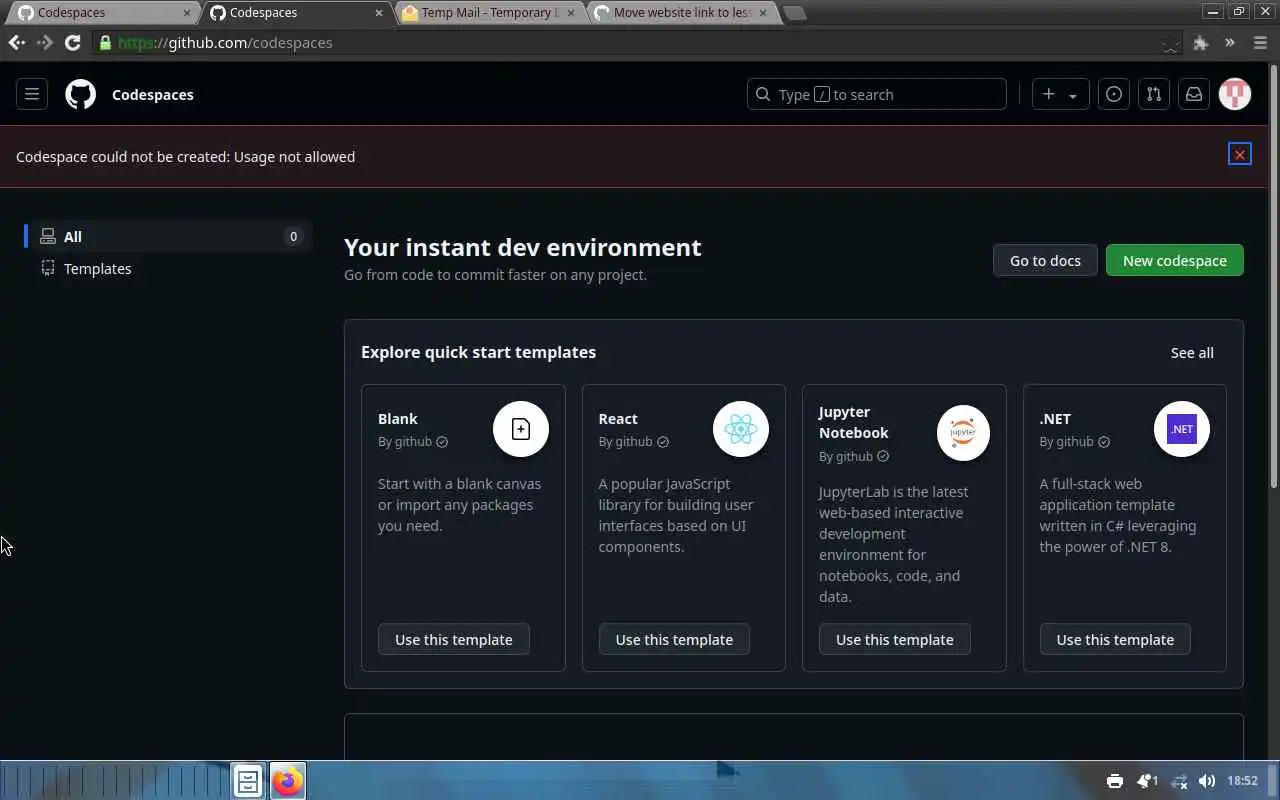This screenshot has width=1280, height=800.
Task: Click 'By github' under Blank template
Action: (x=405, y=441)
